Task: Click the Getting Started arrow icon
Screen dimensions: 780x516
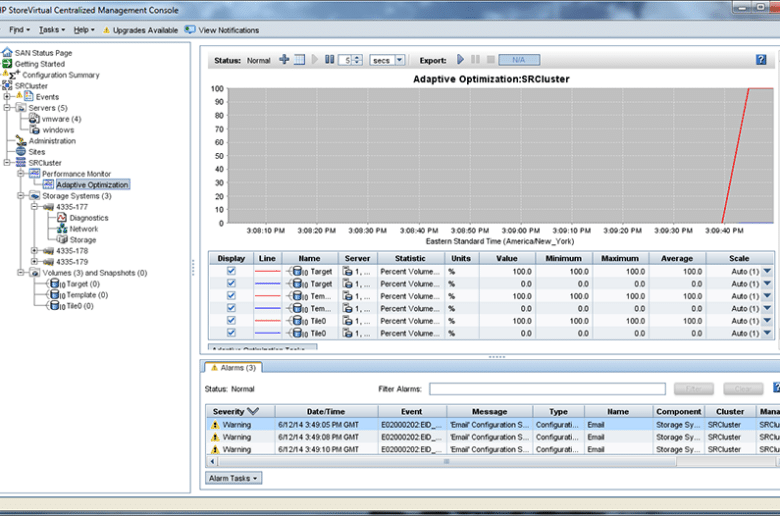Action: pos(7,64)
